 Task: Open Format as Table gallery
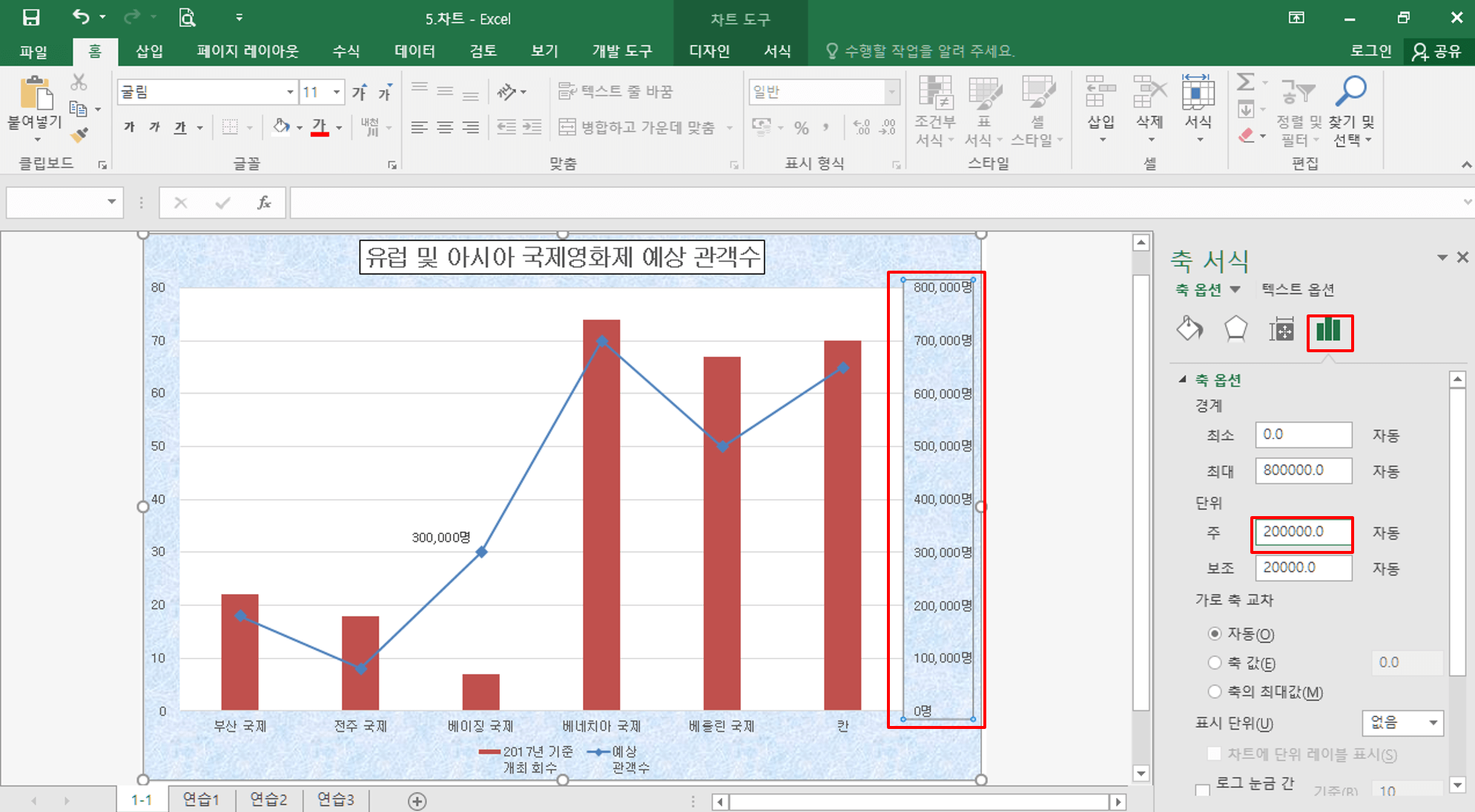[x=983, y=111]
